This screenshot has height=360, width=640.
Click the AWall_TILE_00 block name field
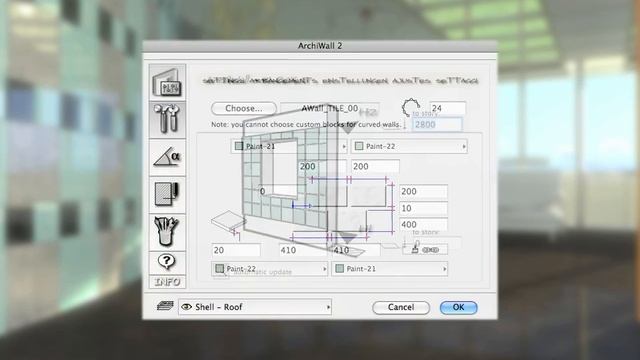(x=330, y=109)
